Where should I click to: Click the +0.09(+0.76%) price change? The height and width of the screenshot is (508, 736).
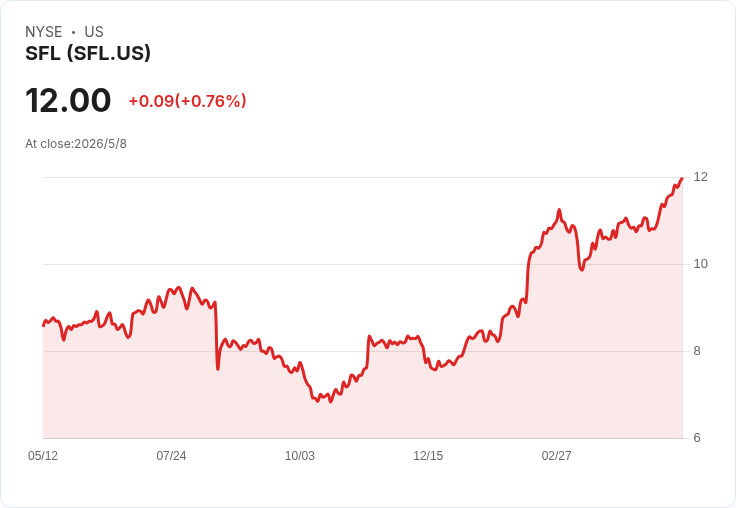point(187,101)
